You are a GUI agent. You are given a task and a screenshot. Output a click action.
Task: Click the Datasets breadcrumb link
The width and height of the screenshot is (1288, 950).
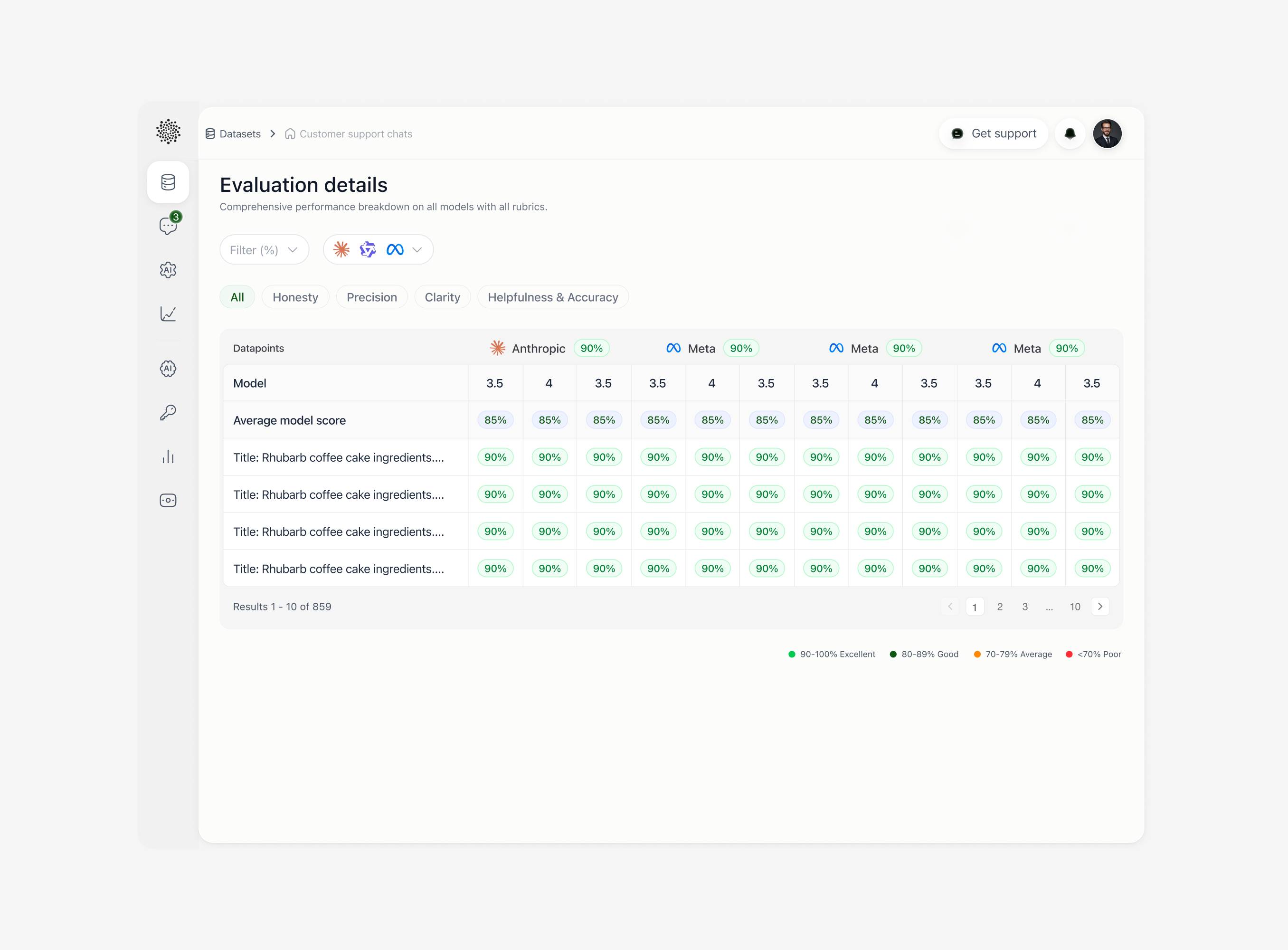click(x=240, y=134)
